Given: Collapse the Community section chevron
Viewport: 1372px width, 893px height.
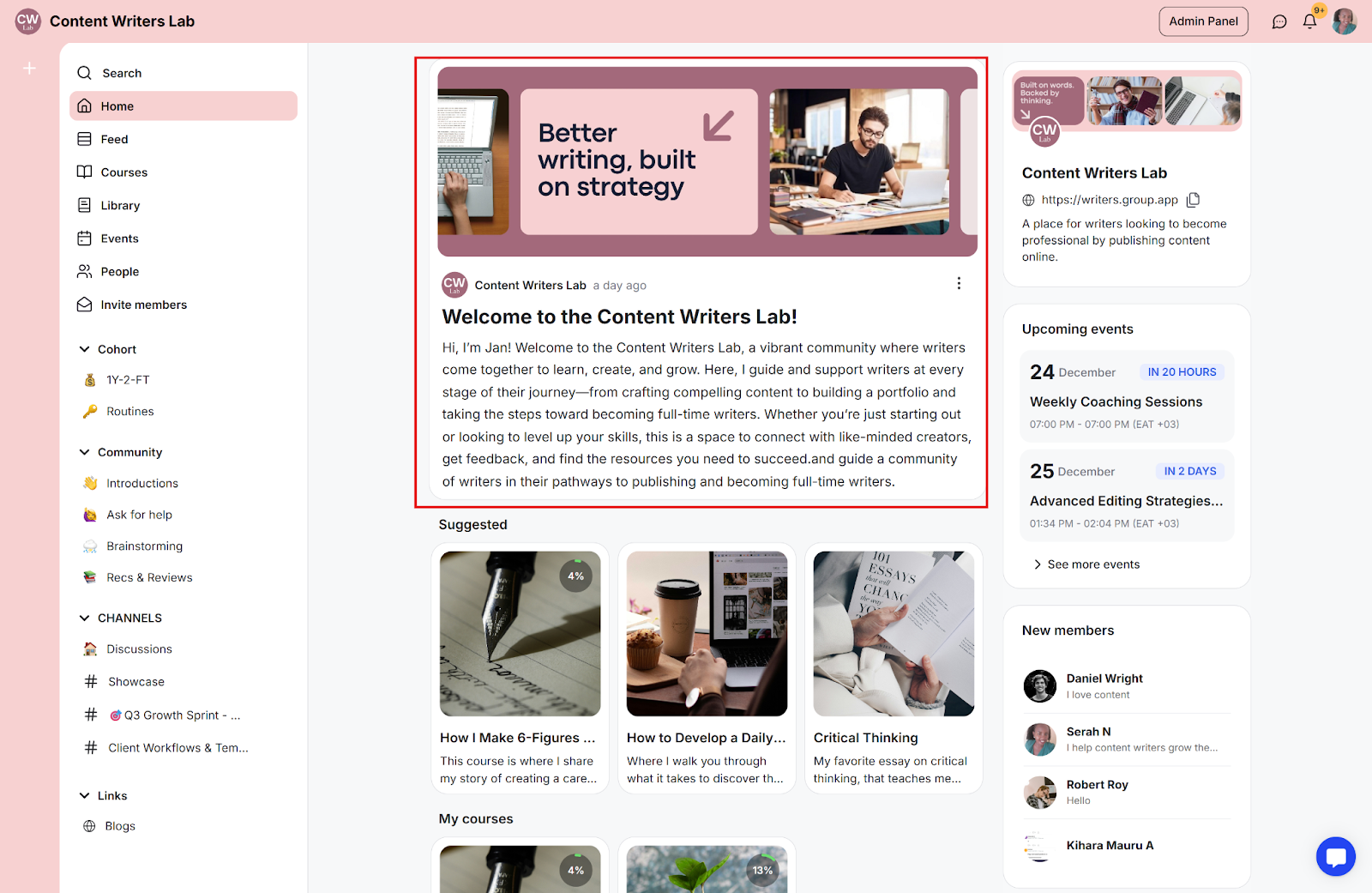Looking at the screenshot, I should (84, 452).
